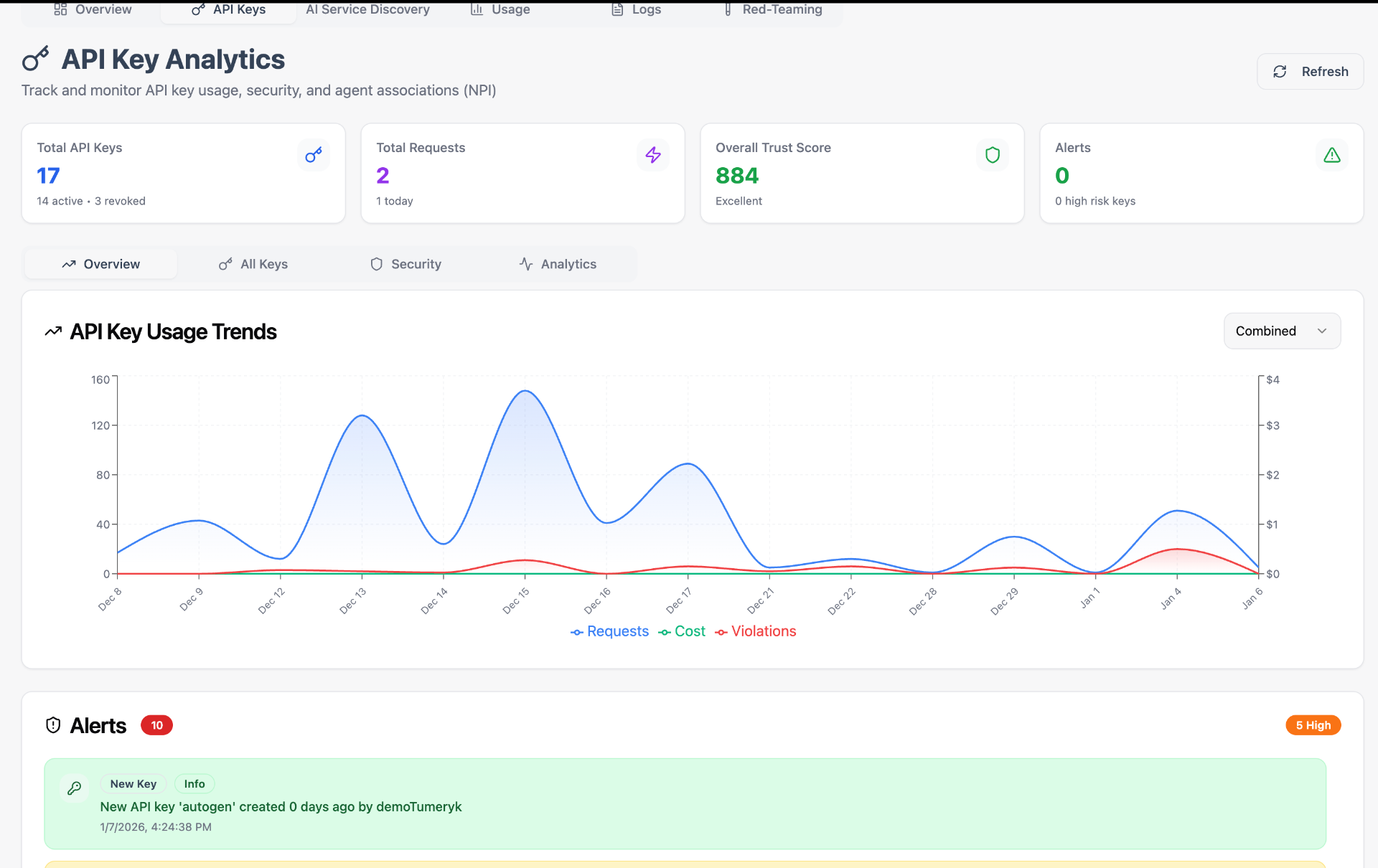Click the refresh arrows icon
This screenshot has height=868, width=1378.
tap(1280, 72)
